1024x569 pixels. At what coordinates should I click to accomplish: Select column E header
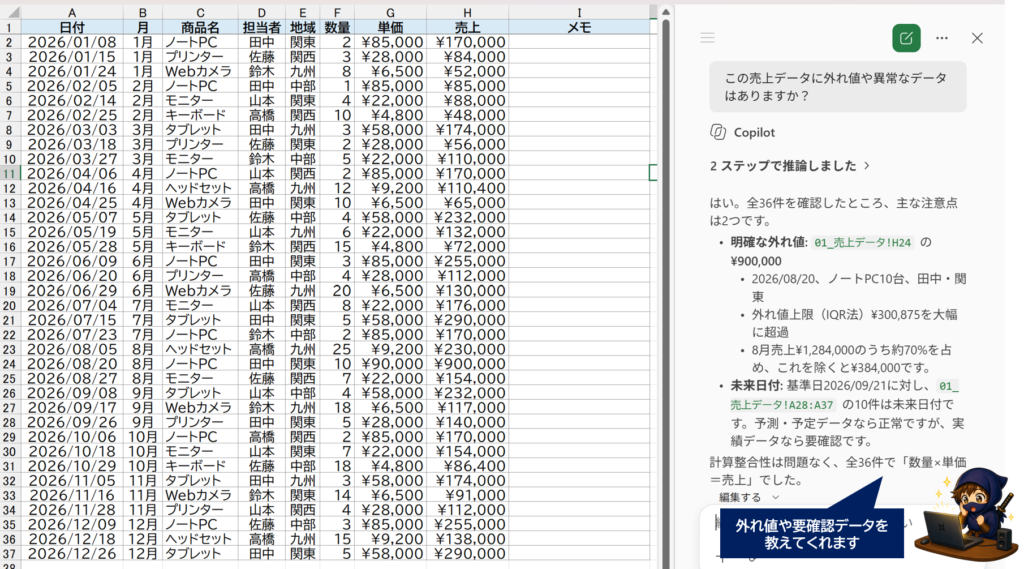pyautogui.click(x=302, y=12)
